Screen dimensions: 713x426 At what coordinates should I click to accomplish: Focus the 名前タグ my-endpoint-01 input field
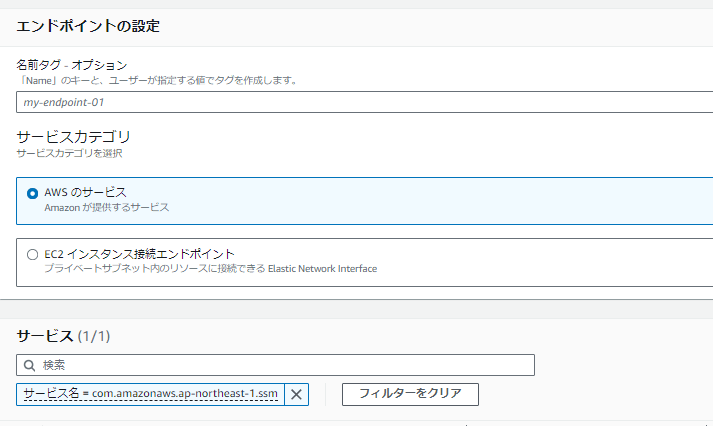tap(364, 102)
